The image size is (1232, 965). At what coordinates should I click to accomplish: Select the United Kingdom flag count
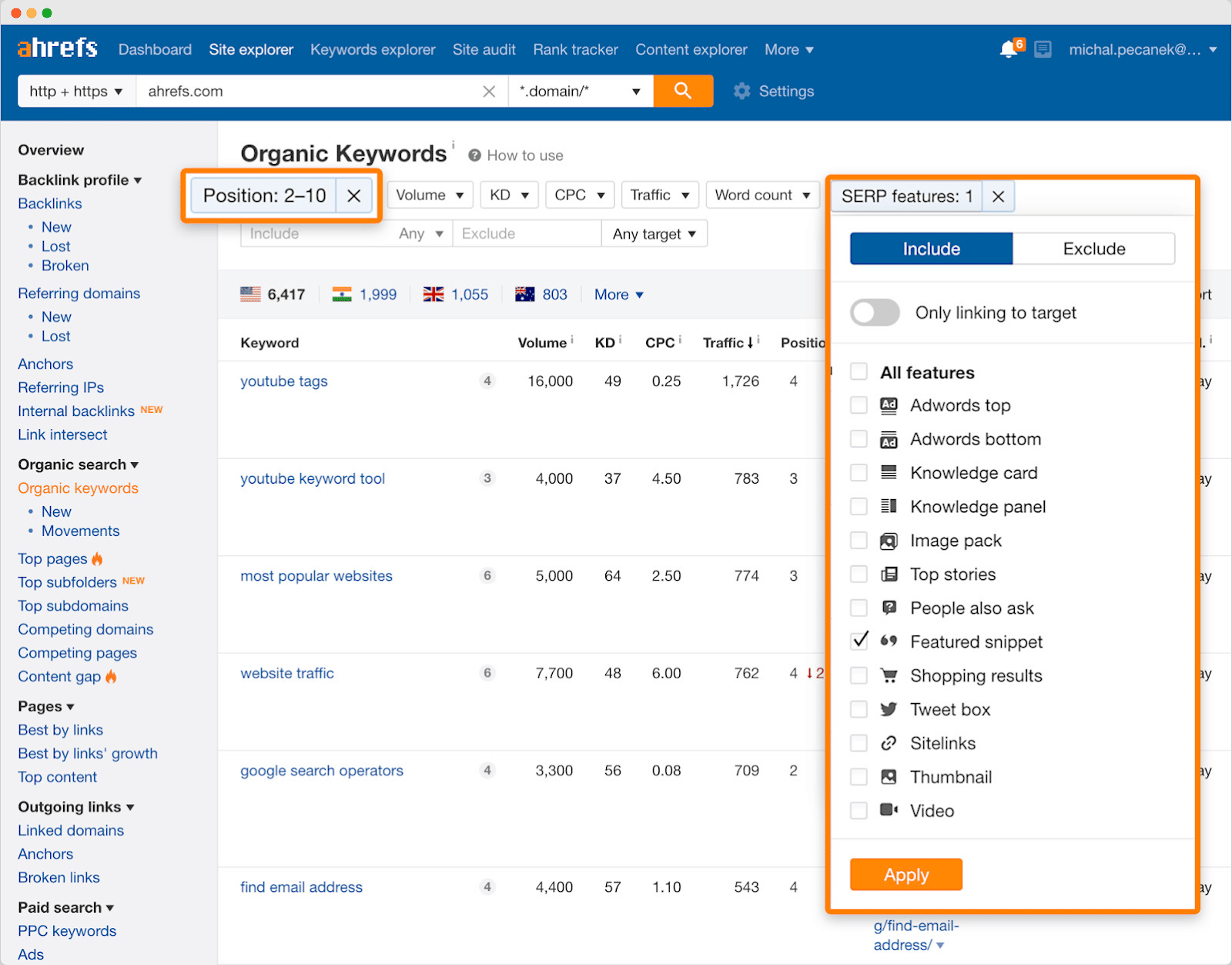(x=456, y=294)
